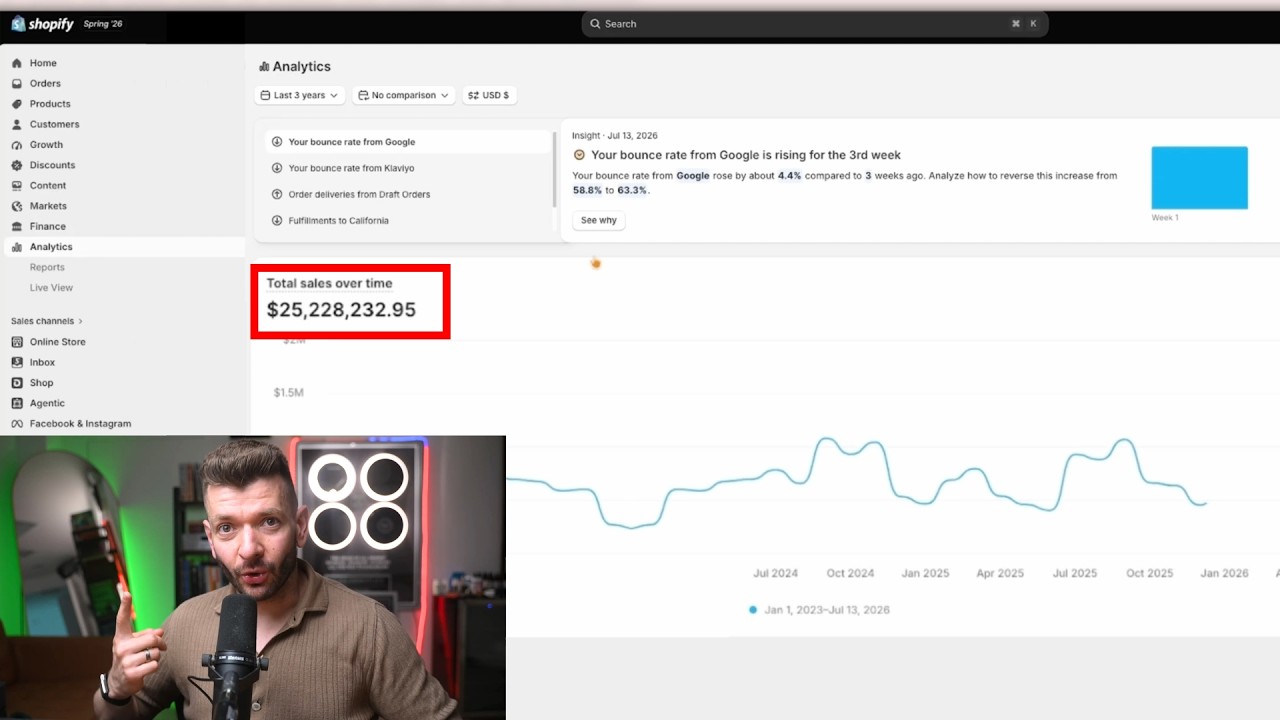Open the USD $ currency selector

click(x=489, y=95)
